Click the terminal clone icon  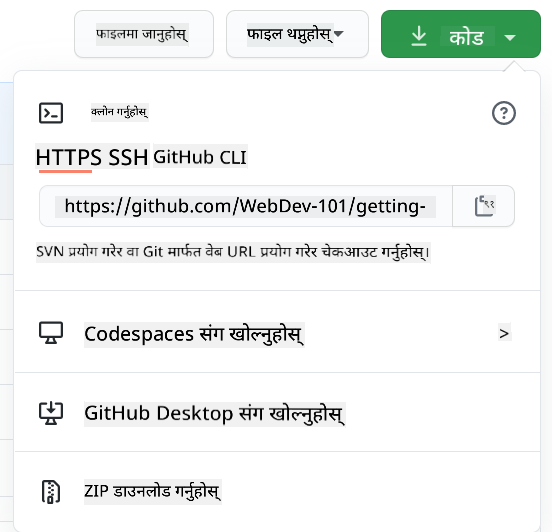51,113
